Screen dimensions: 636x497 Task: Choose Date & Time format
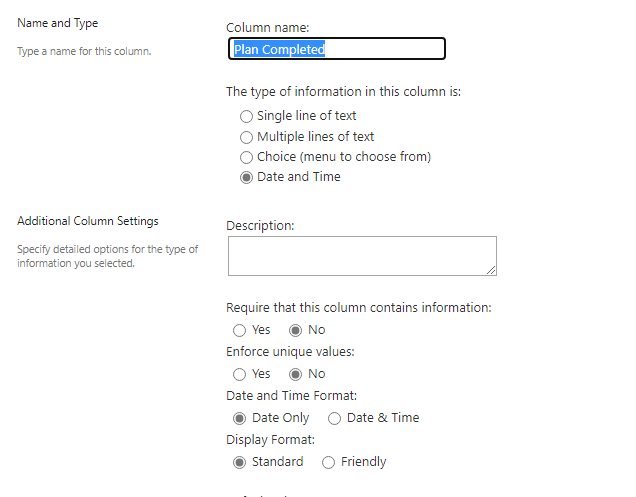tap(334, 418)
